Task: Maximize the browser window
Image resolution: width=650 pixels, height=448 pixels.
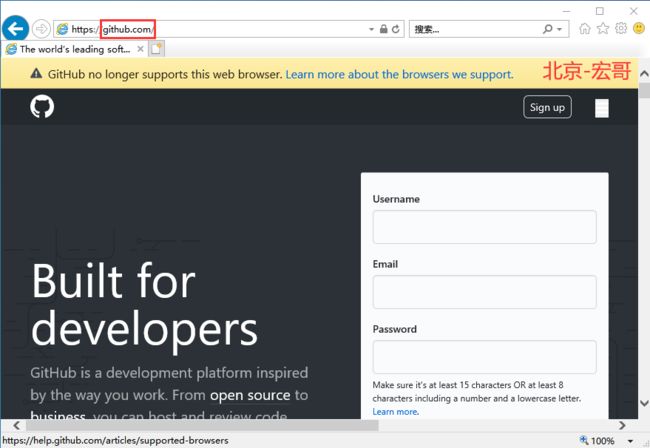Action: tap(599, 11)
